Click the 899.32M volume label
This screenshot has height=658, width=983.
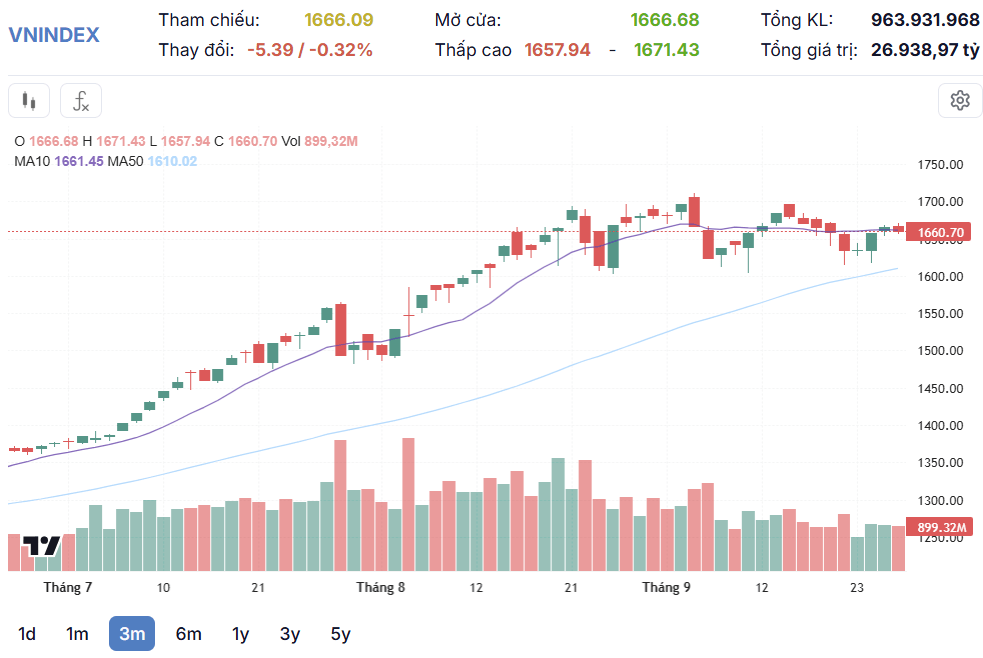(x=938, y=527)
